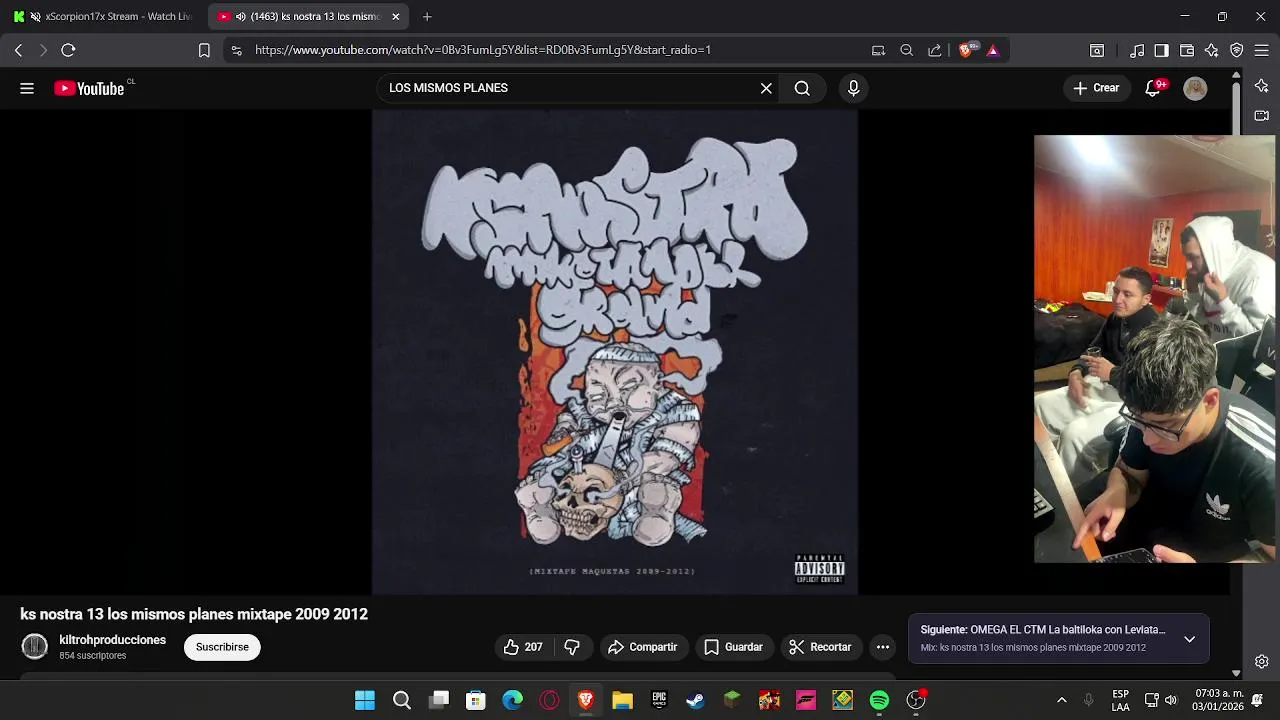Open the Crear menu
This screenshot has height=720, width=1280.
pyautogui.click(x=1096, y=88)
